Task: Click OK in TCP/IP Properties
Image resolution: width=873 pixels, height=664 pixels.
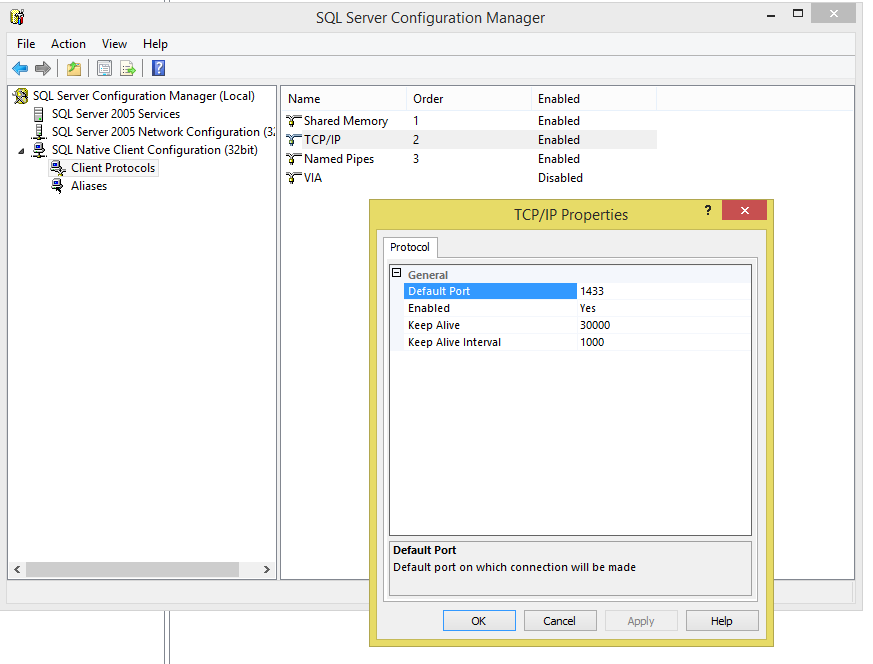Action: point(479,621)
